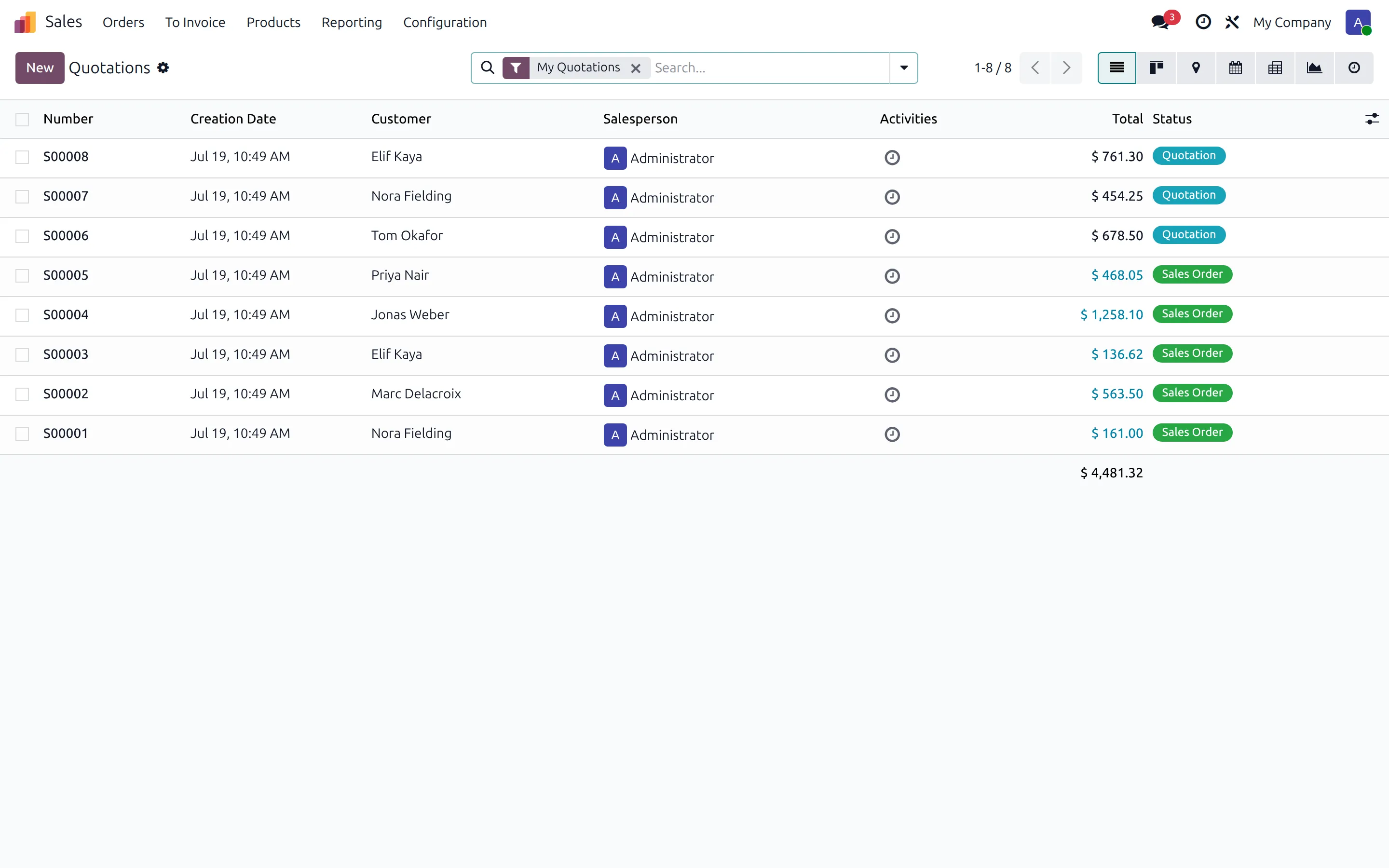This screenshot has width=1389, height=868.
Task: Click customer Marc Delacroix cell
Action: coord(416,394)
